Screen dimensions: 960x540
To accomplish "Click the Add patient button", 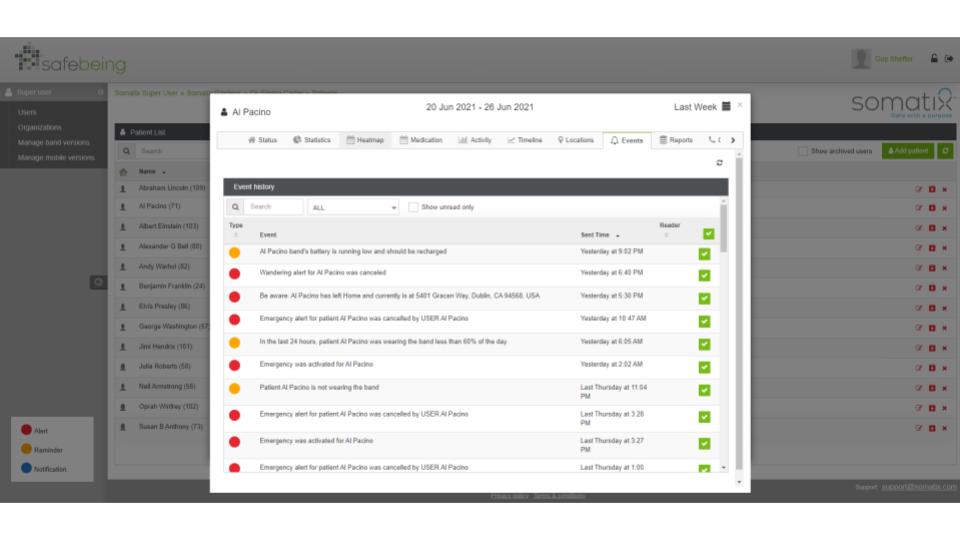I will click(x=908, y=151).
